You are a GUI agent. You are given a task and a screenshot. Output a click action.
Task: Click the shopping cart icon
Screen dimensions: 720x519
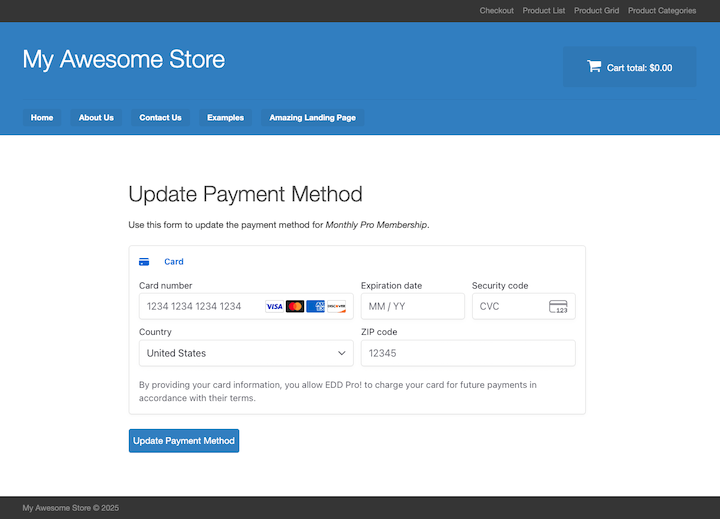coord(593,67)
